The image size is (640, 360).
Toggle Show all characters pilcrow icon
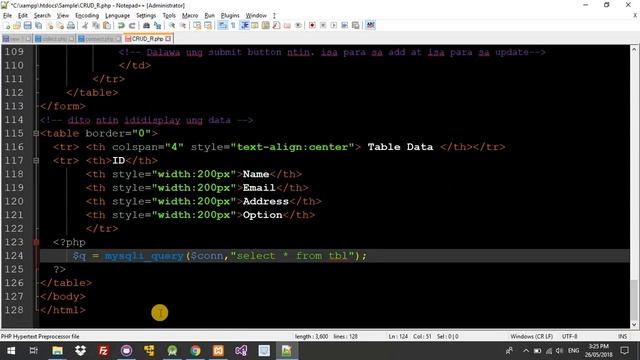click(x=233, y=25)
